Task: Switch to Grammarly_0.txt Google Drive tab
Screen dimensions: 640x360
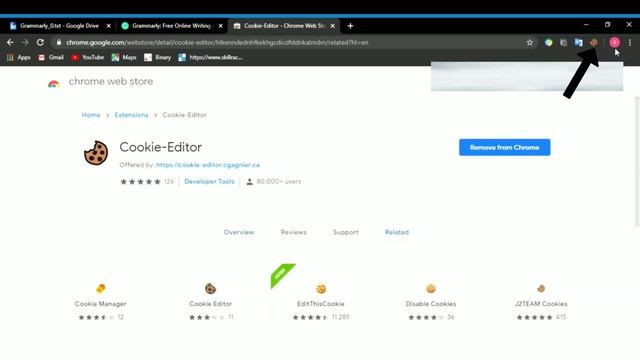Action: tap(59, 26)
